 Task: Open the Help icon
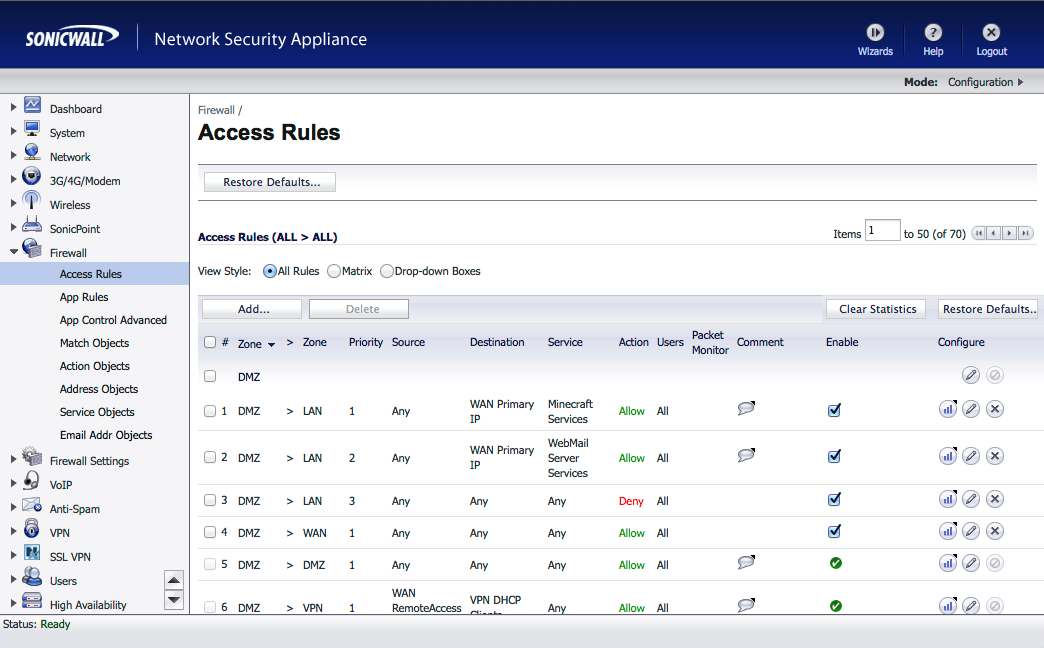click(x=933, y=32)
